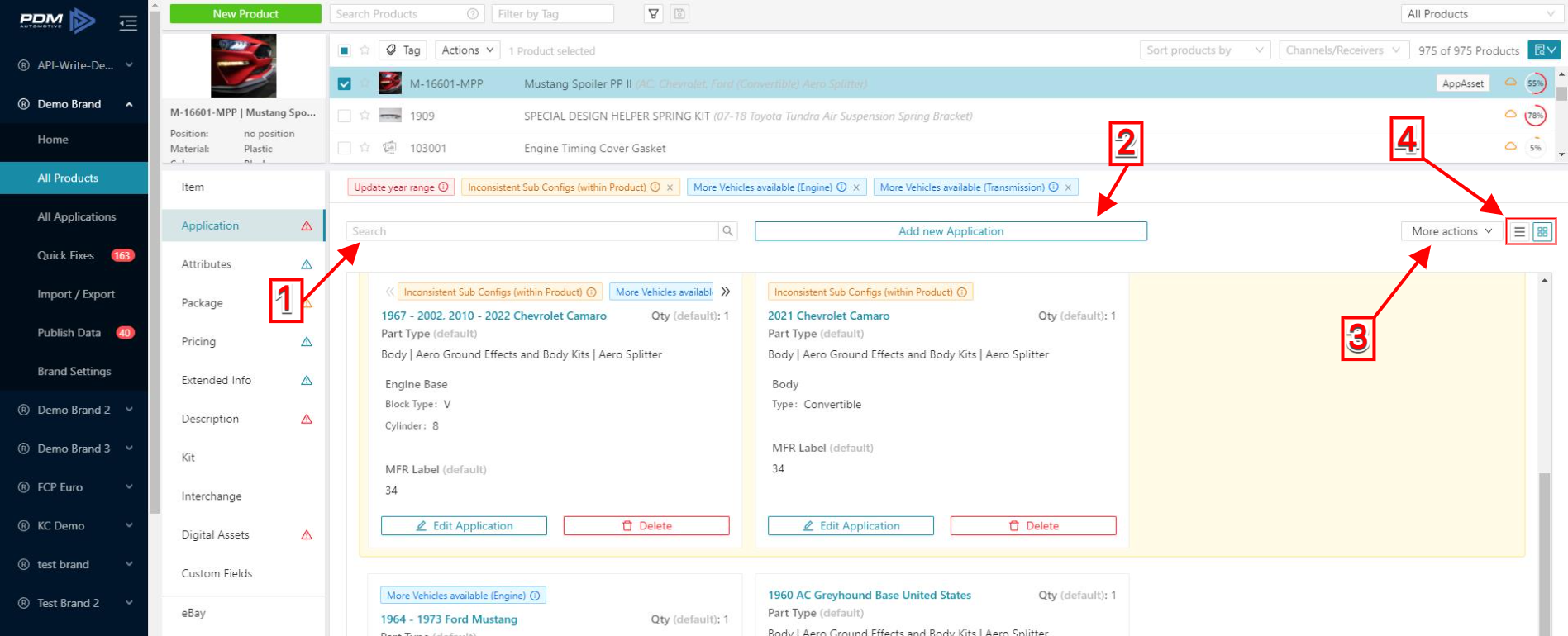This screenshot has height=636, width=1568.
Task: Open the More actions dropdown
Action: 1451,231
